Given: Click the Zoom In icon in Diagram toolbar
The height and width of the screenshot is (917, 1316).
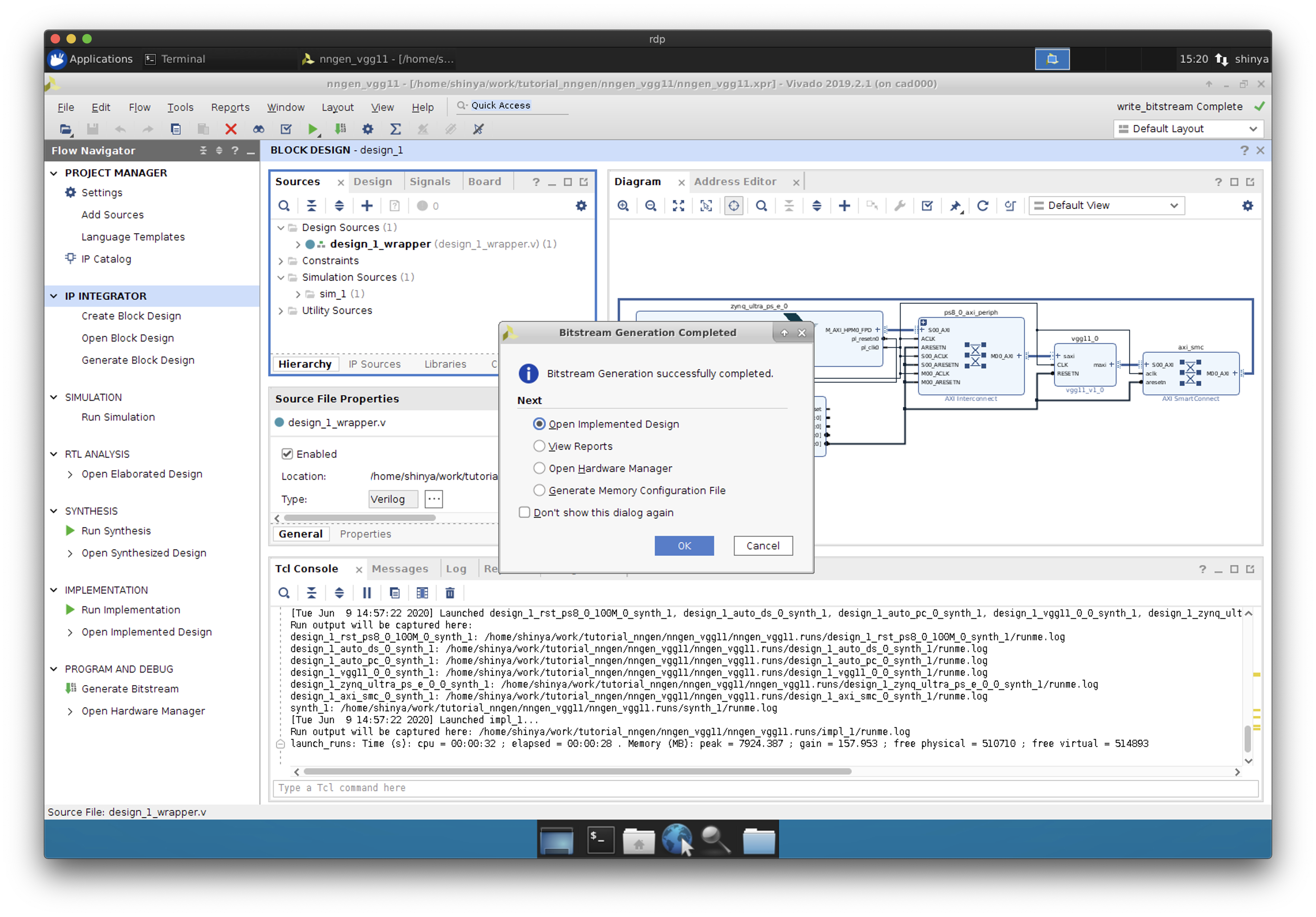Looking at the screenshot, I should coord(623,206).
